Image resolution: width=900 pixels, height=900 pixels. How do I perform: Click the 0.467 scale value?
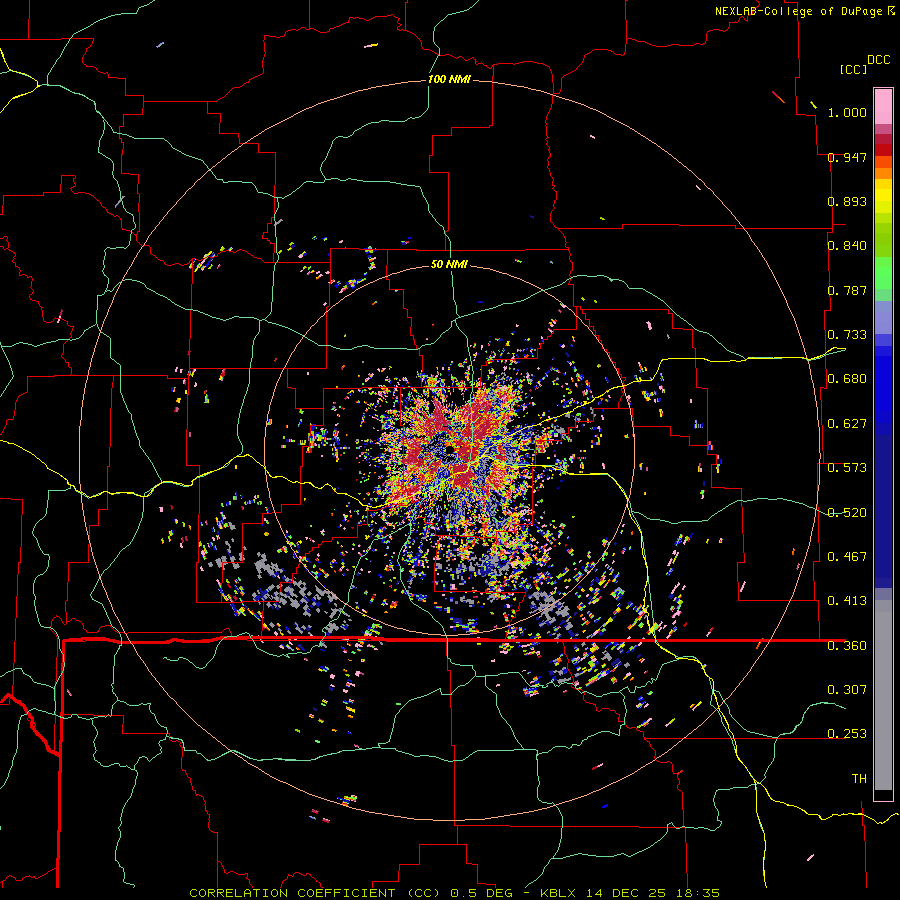[847, 557]
